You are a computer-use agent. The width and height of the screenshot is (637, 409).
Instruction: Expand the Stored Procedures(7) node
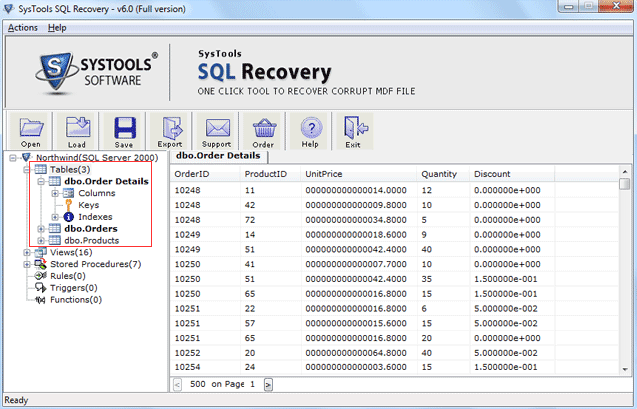click(27, 264)
